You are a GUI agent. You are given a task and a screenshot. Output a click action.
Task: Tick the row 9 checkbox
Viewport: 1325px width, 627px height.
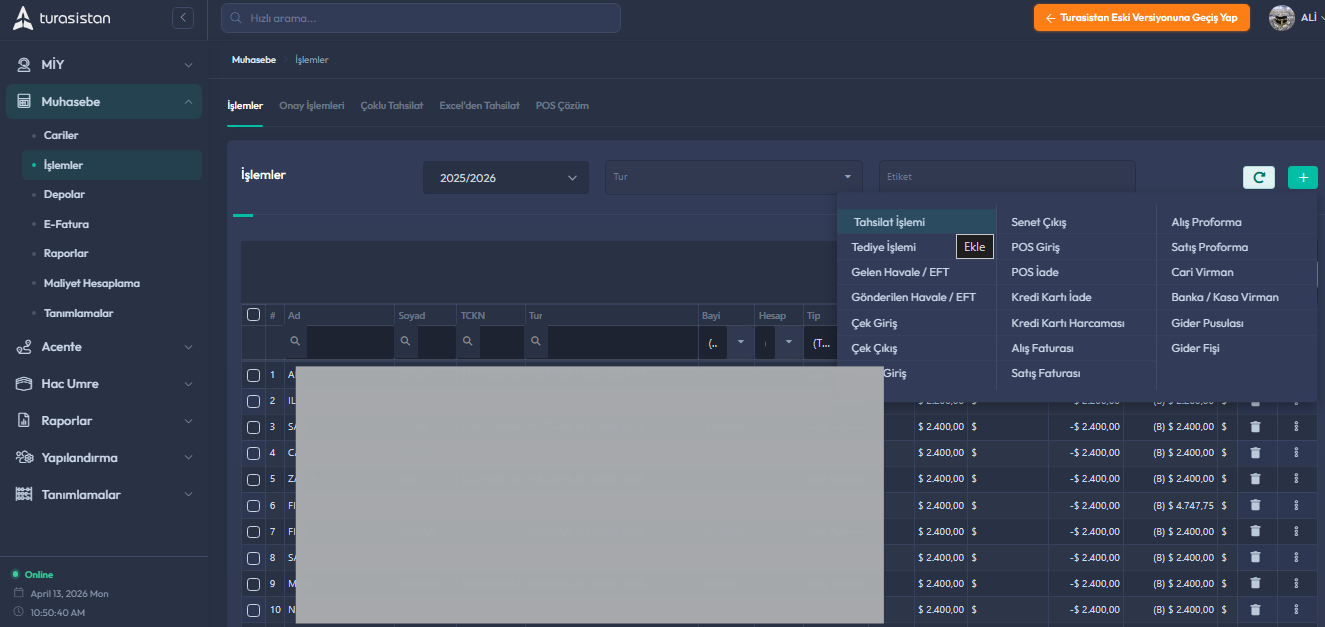(253, 583)
